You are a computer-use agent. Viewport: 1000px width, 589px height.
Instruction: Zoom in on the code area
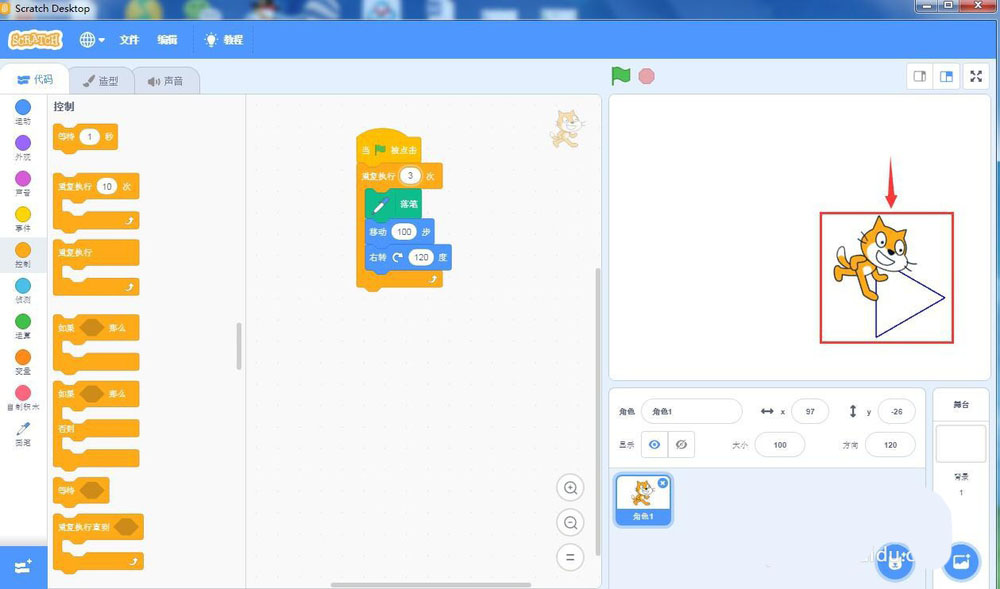570,488
